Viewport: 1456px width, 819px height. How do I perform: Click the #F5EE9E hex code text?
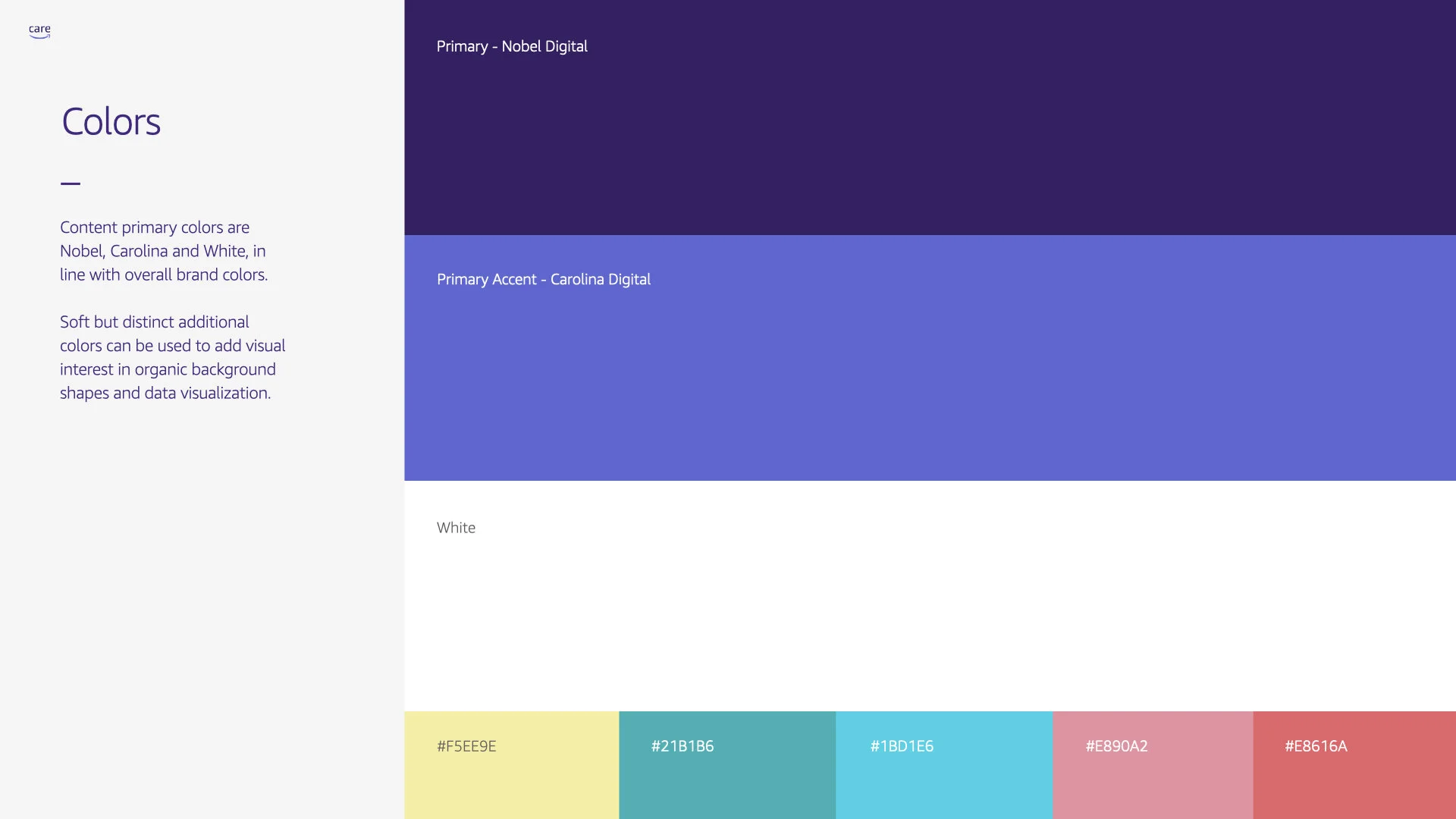467,746
